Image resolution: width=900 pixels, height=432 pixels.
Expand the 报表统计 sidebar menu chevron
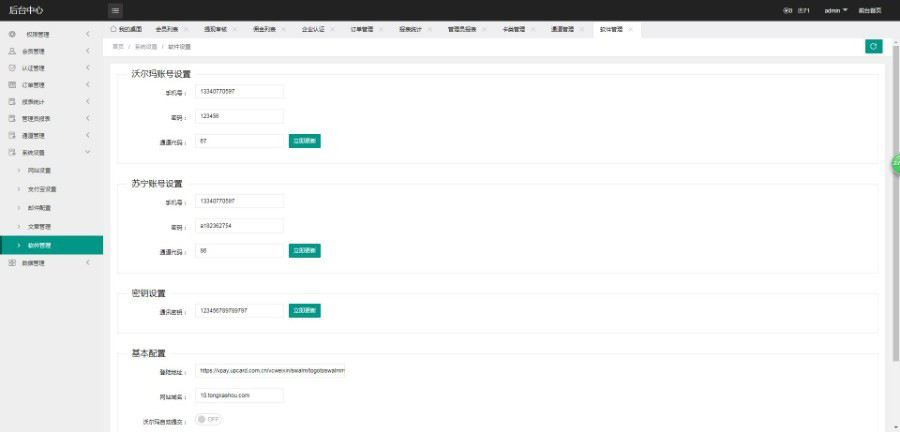(x=88, y=102)
